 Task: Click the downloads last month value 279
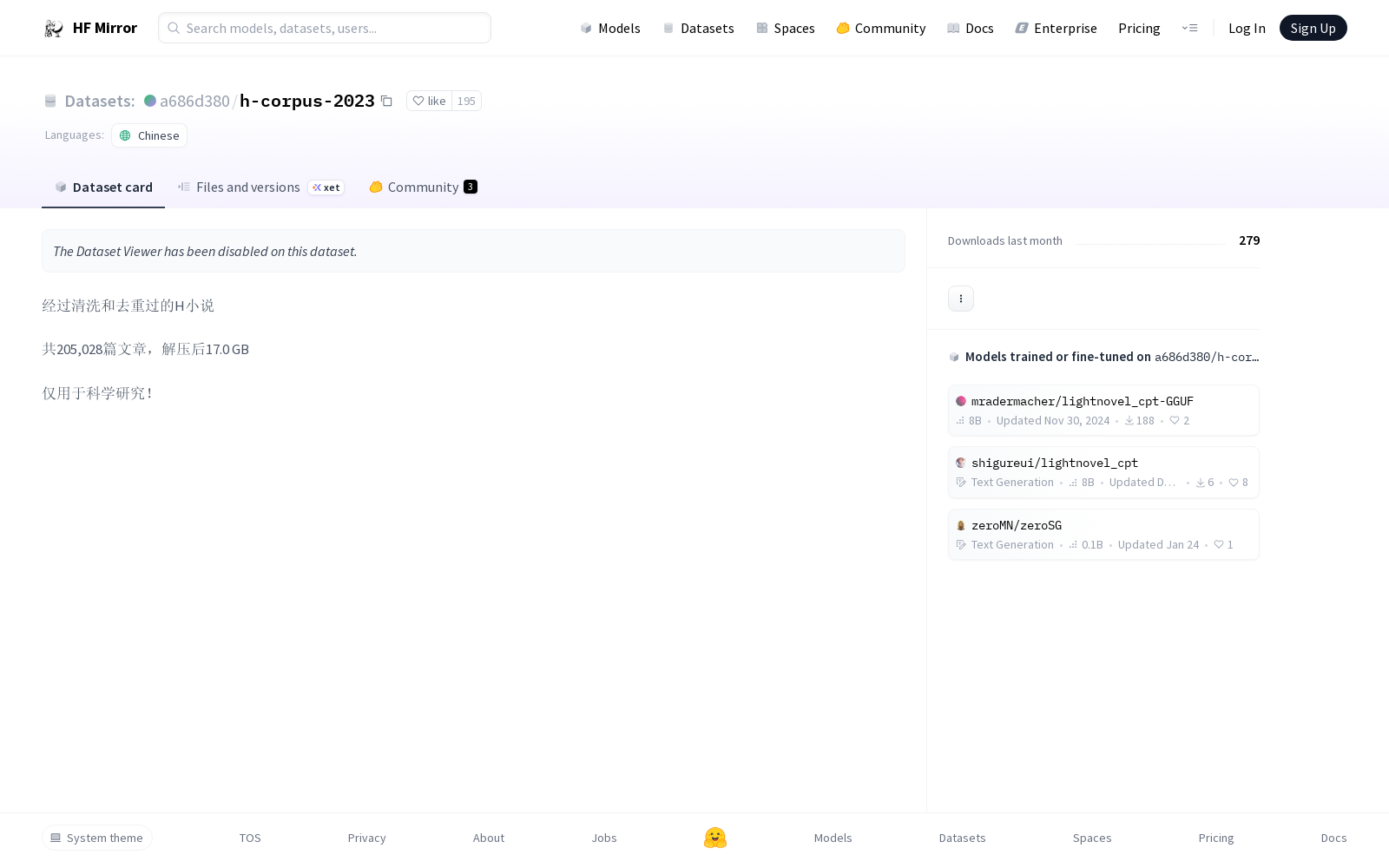1249,240
